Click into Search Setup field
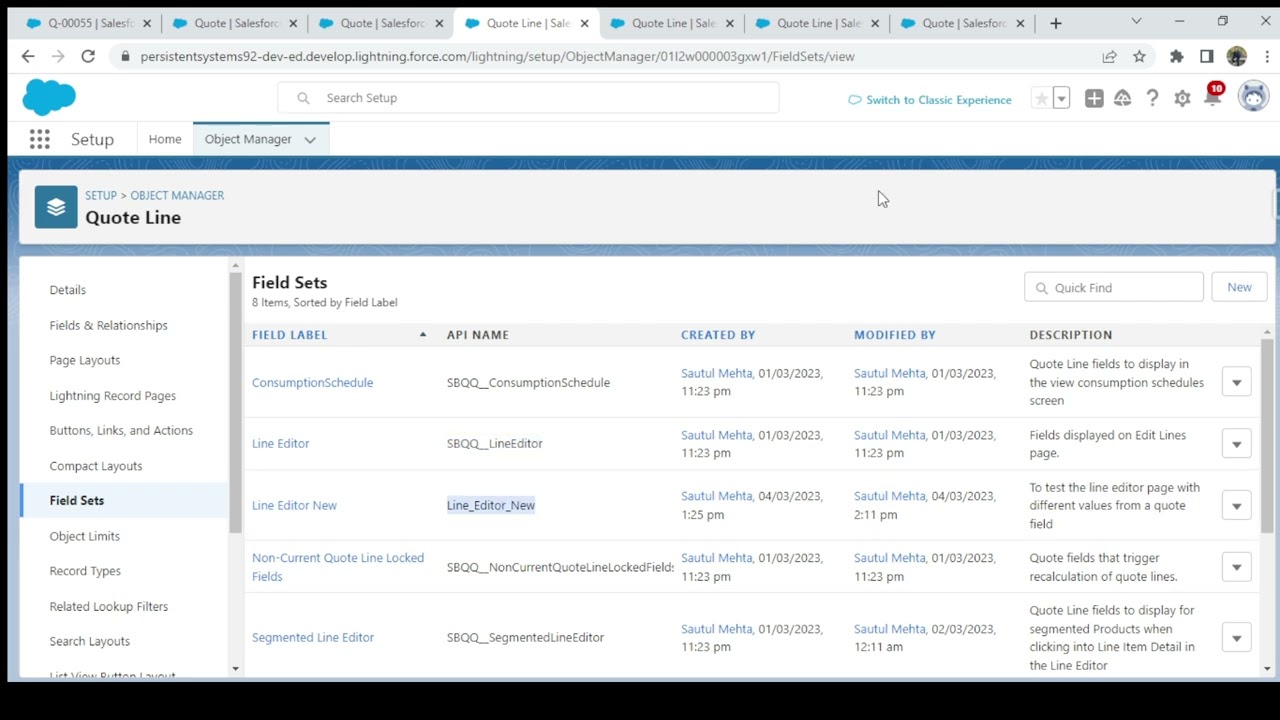Image resolution: width=1280 pixels, height=720 pixels. tap(528, 98)
